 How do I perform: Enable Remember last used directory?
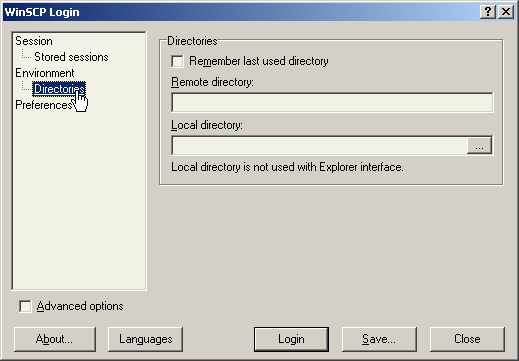(177, 61)
